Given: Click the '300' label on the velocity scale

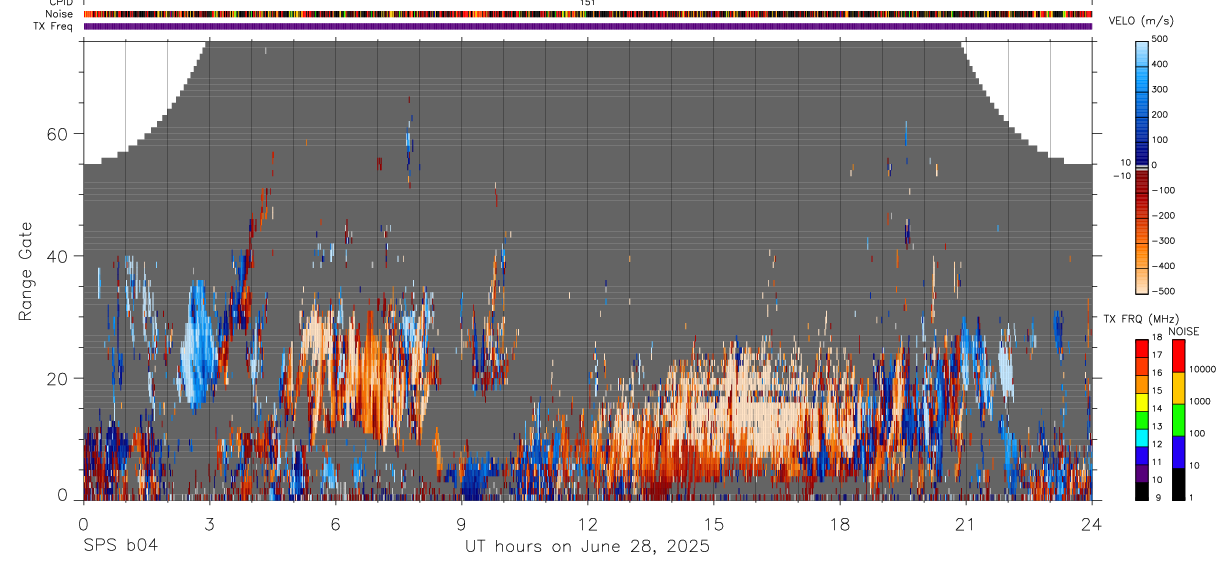Looking at the screenshot, I should click(x=1160, y=89).
